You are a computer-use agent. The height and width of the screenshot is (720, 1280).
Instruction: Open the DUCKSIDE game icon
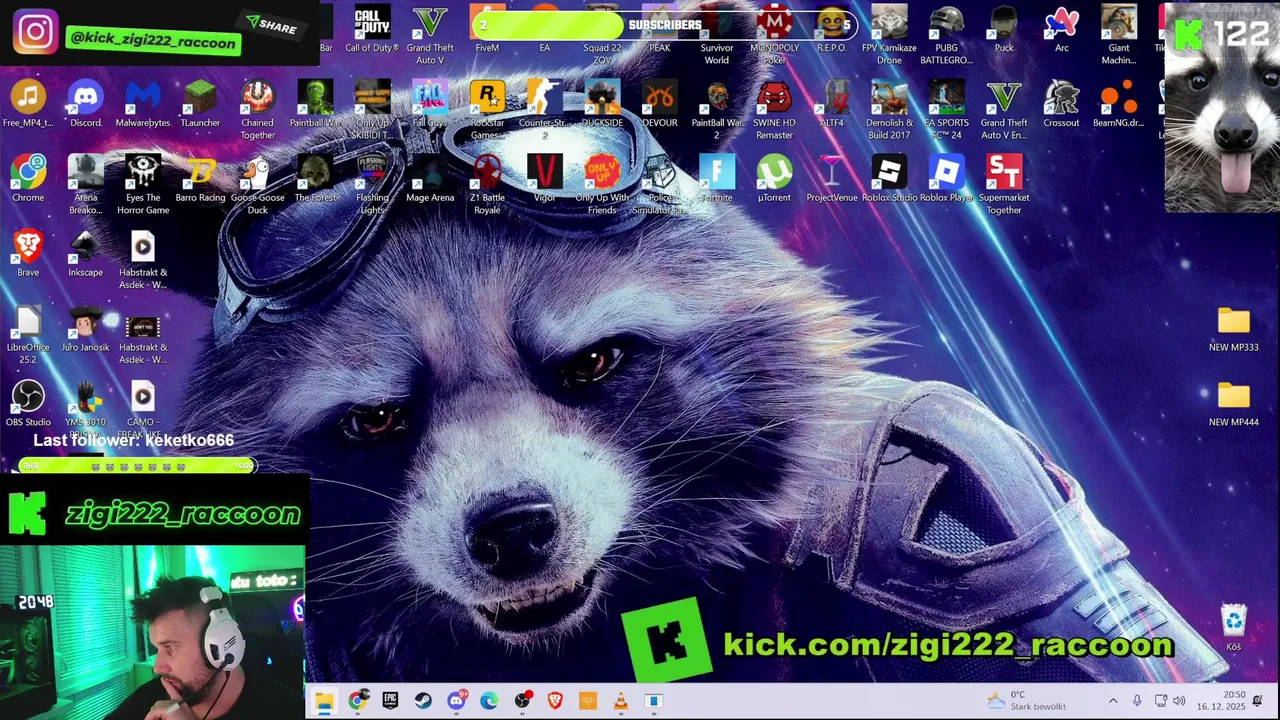[602, 104]
